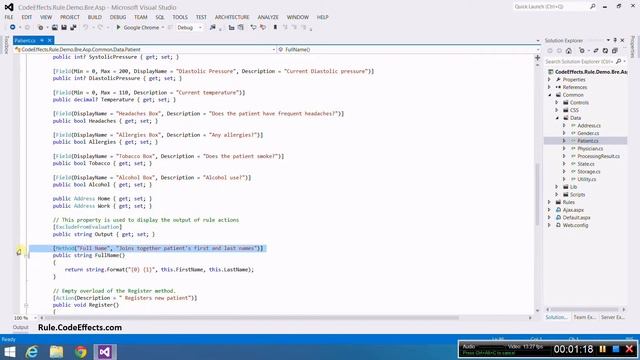This screenshot has width=640, height=360.
Task: Select Address.cs in Solution Explorer
Action: click(589, 125)
